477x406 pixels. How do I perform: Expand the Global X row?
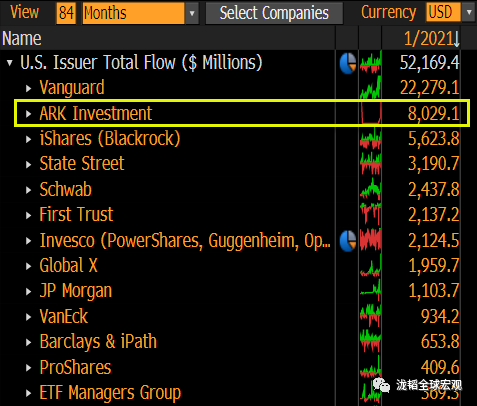[29, 266]
